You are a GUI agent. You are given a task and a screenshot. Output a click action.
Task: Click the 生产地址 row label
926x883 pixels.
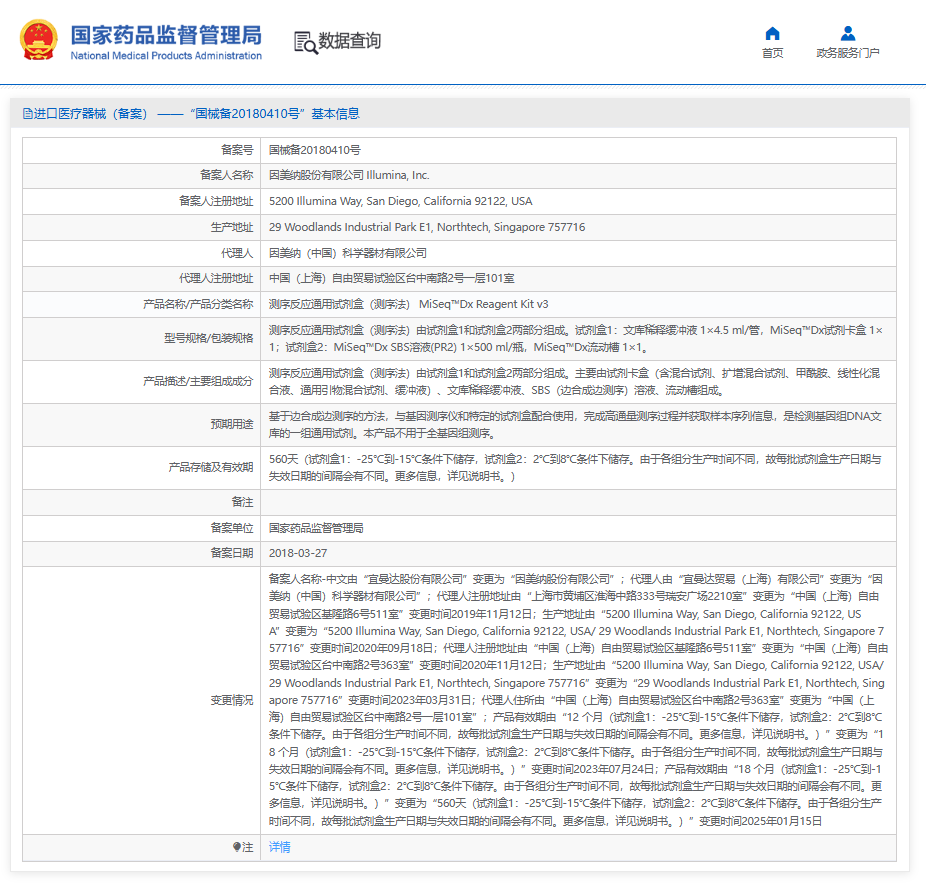(232, 227)
